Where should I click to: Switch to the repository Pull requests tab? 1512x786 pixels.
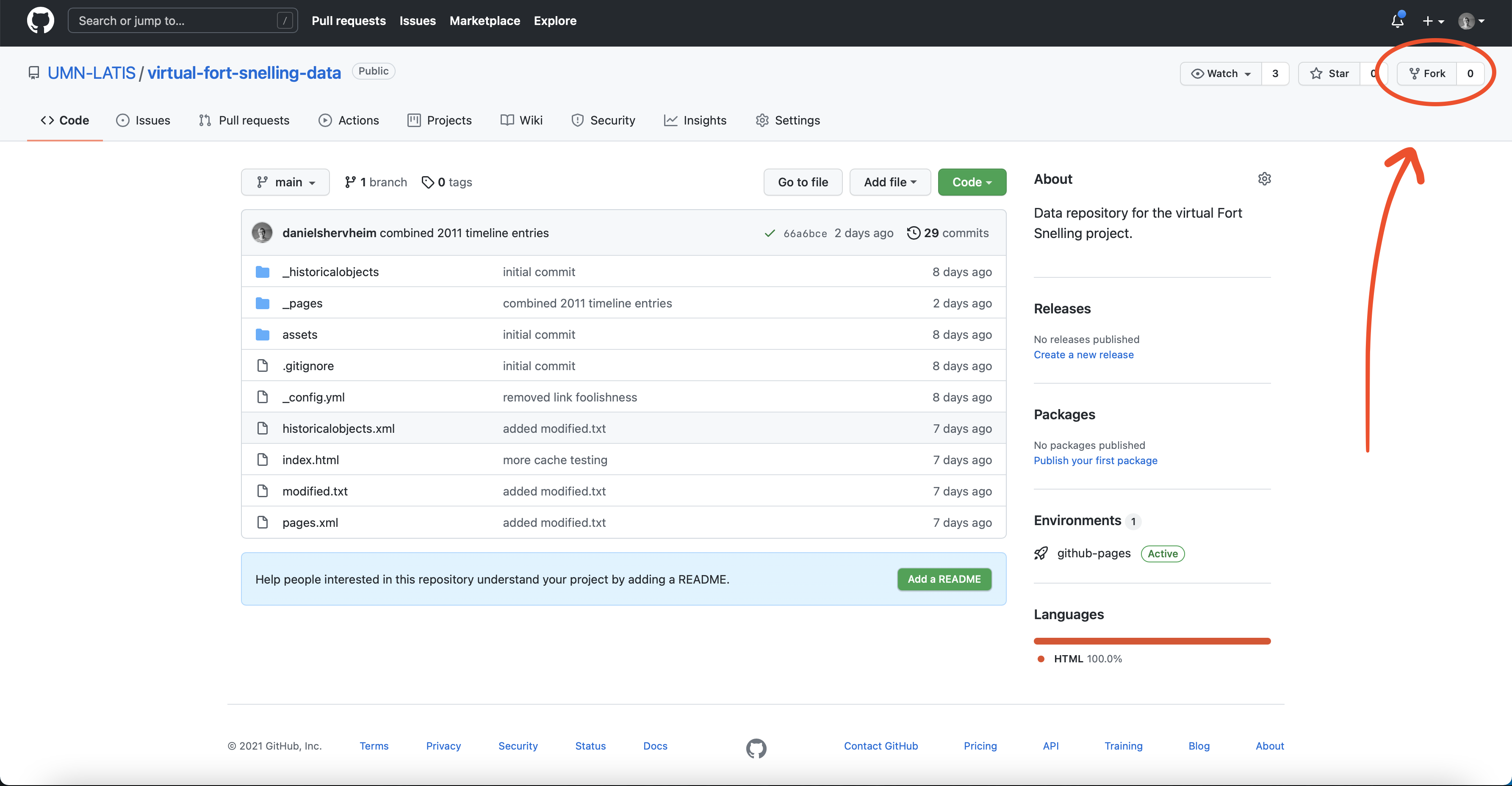pyautogui.click(x=244, y=120)
